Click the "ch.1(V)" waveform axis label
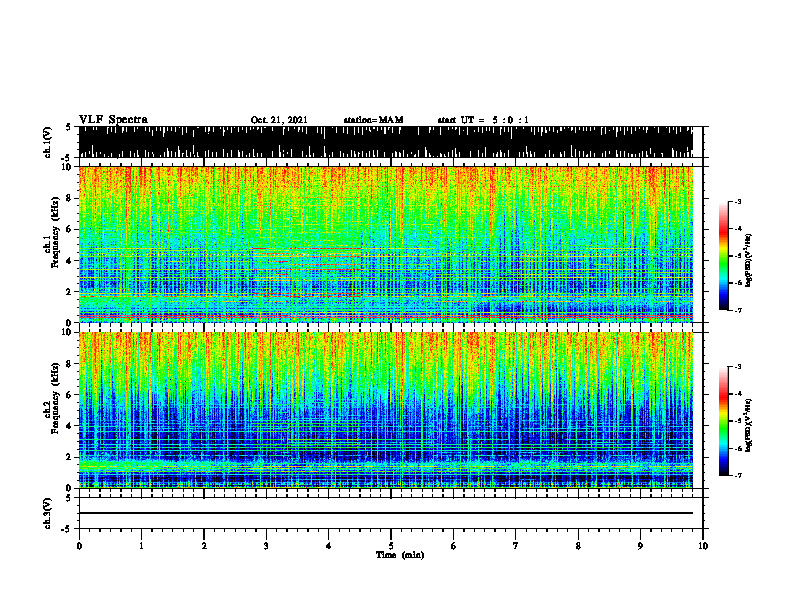The image size is (792, 612). (48, 142)
